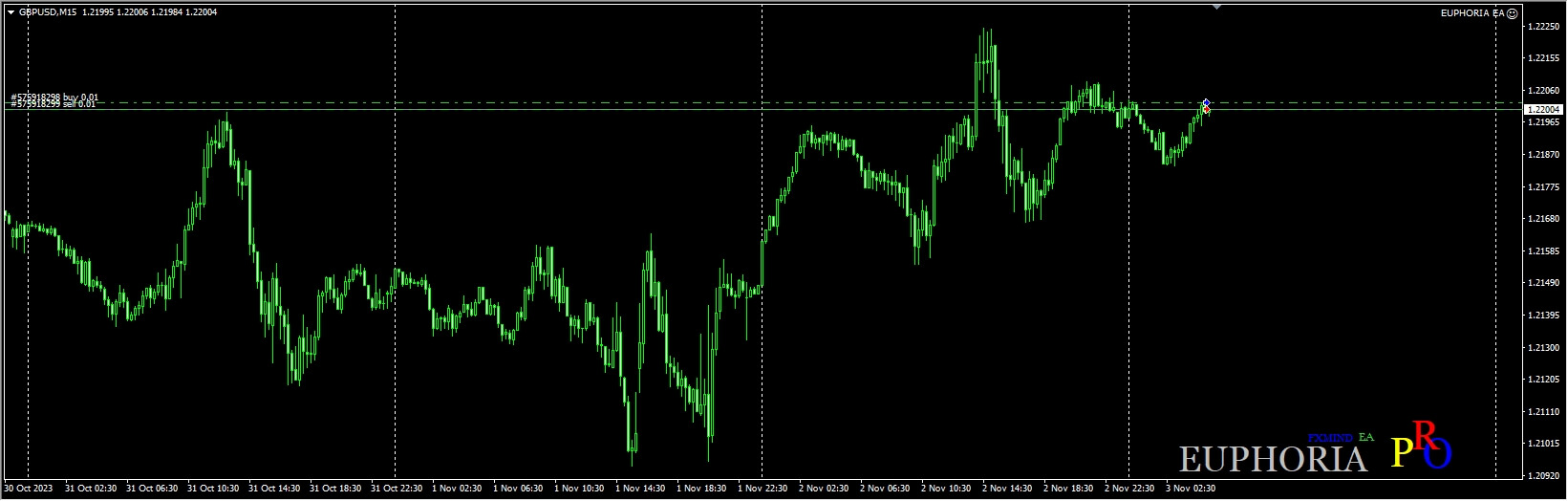Click the gray chart shift triangle marker
Screen dimensions: 1568x501
pos(1216,7)
